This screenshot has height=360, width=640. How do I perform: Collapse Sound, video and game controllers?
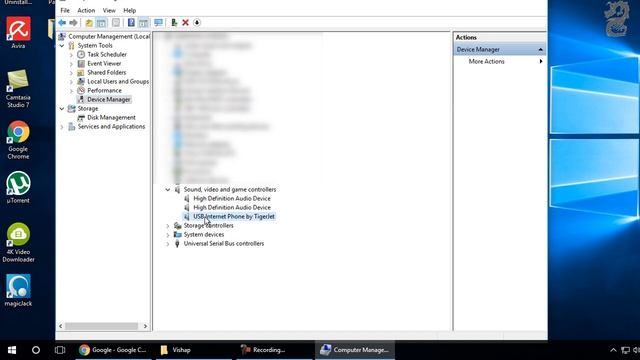[168, 189]
